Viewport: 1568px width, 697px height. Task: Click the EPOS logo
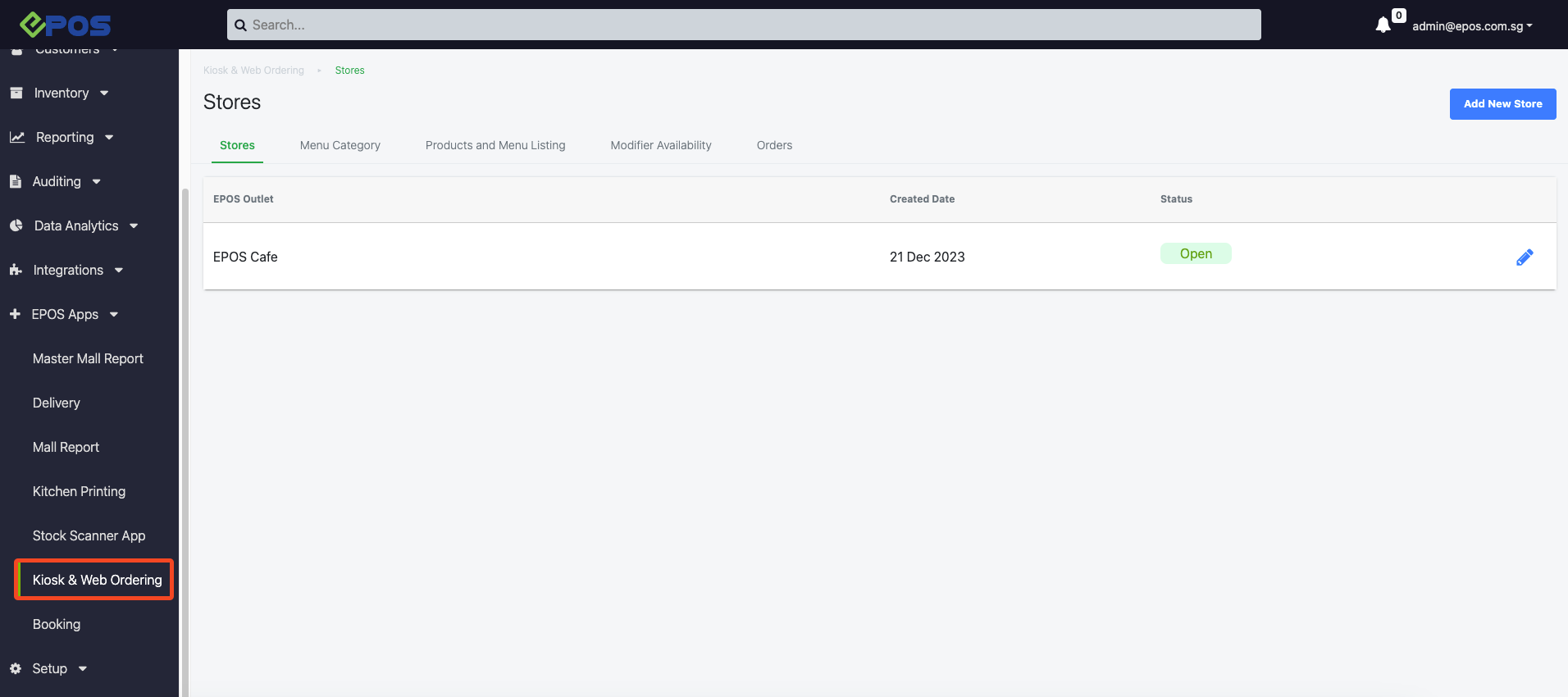pyautogui.click(x=65, y=25)
